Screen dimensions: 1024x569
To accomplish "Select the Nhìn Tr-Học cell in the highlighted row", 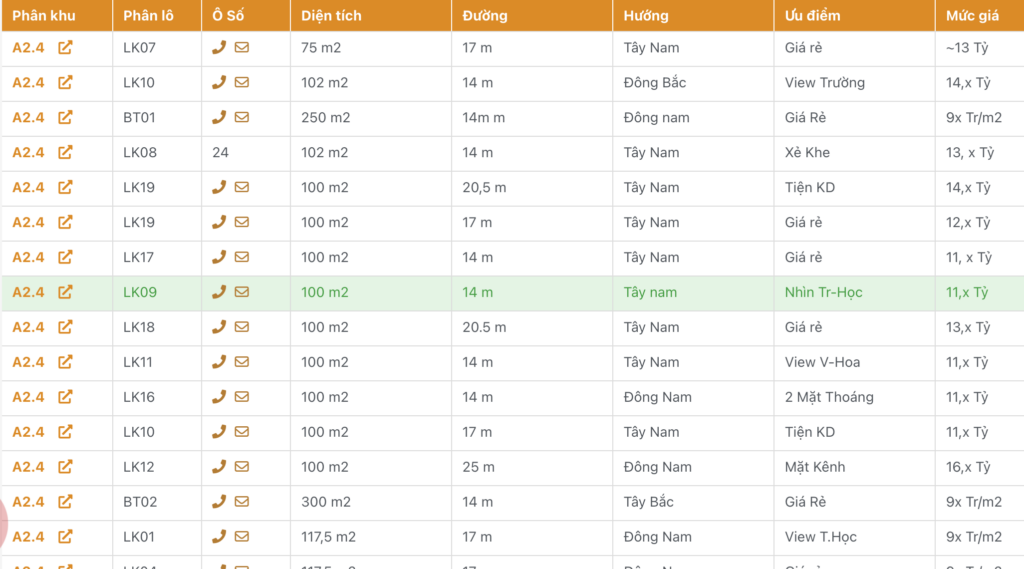I will [823, 292].
